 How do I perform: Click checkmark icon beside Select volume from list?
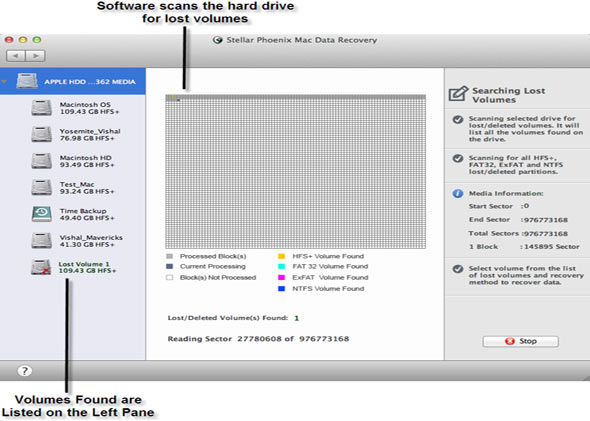click(458, 269)
